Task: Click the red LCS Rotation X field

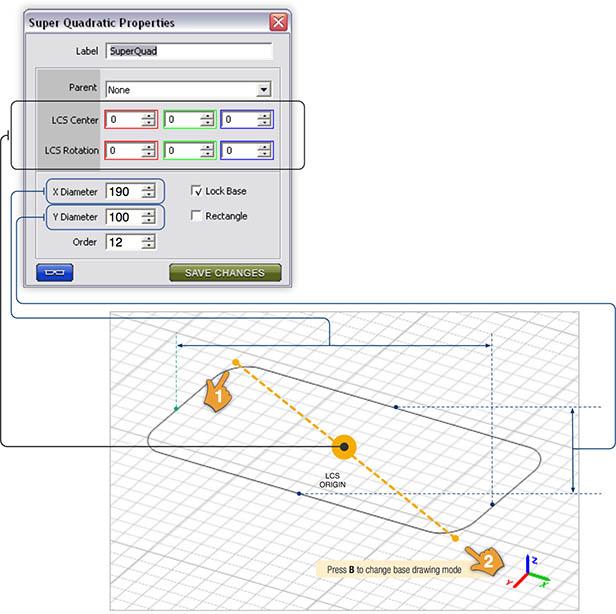Action: (131, 150)
